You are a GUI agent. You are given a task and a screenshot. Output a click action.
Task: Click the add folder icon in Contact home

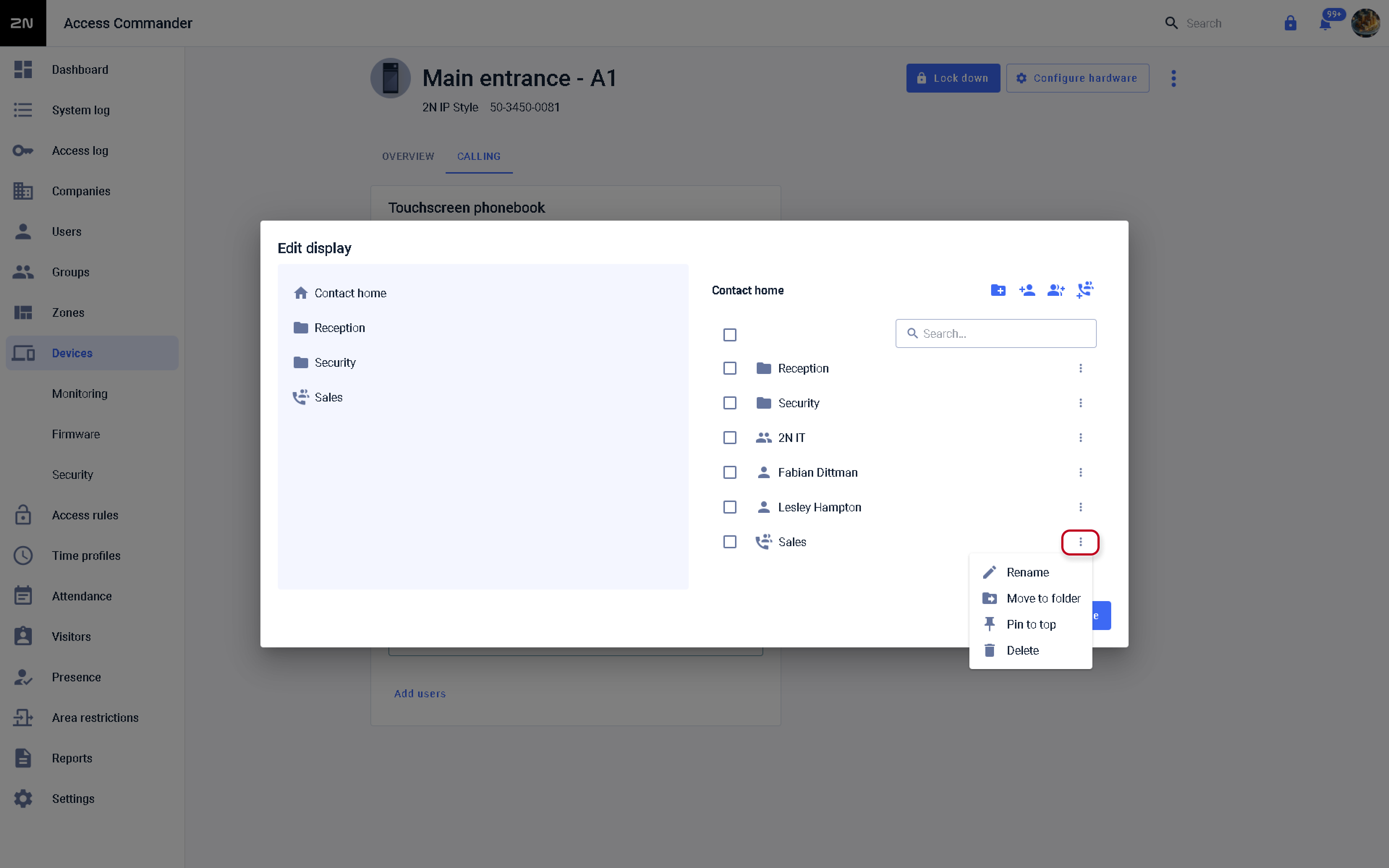[998, 290]
